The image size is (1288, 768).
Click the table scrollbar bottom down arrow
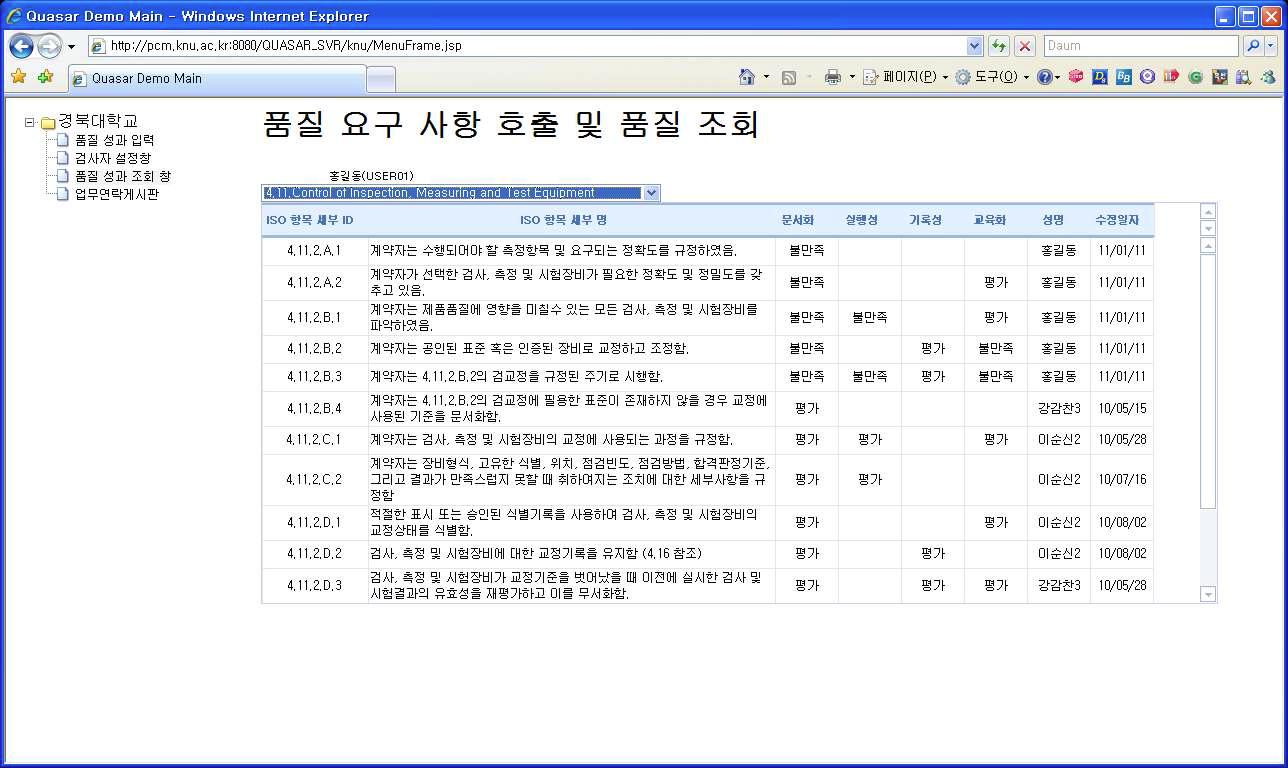tap(1207, 595)
